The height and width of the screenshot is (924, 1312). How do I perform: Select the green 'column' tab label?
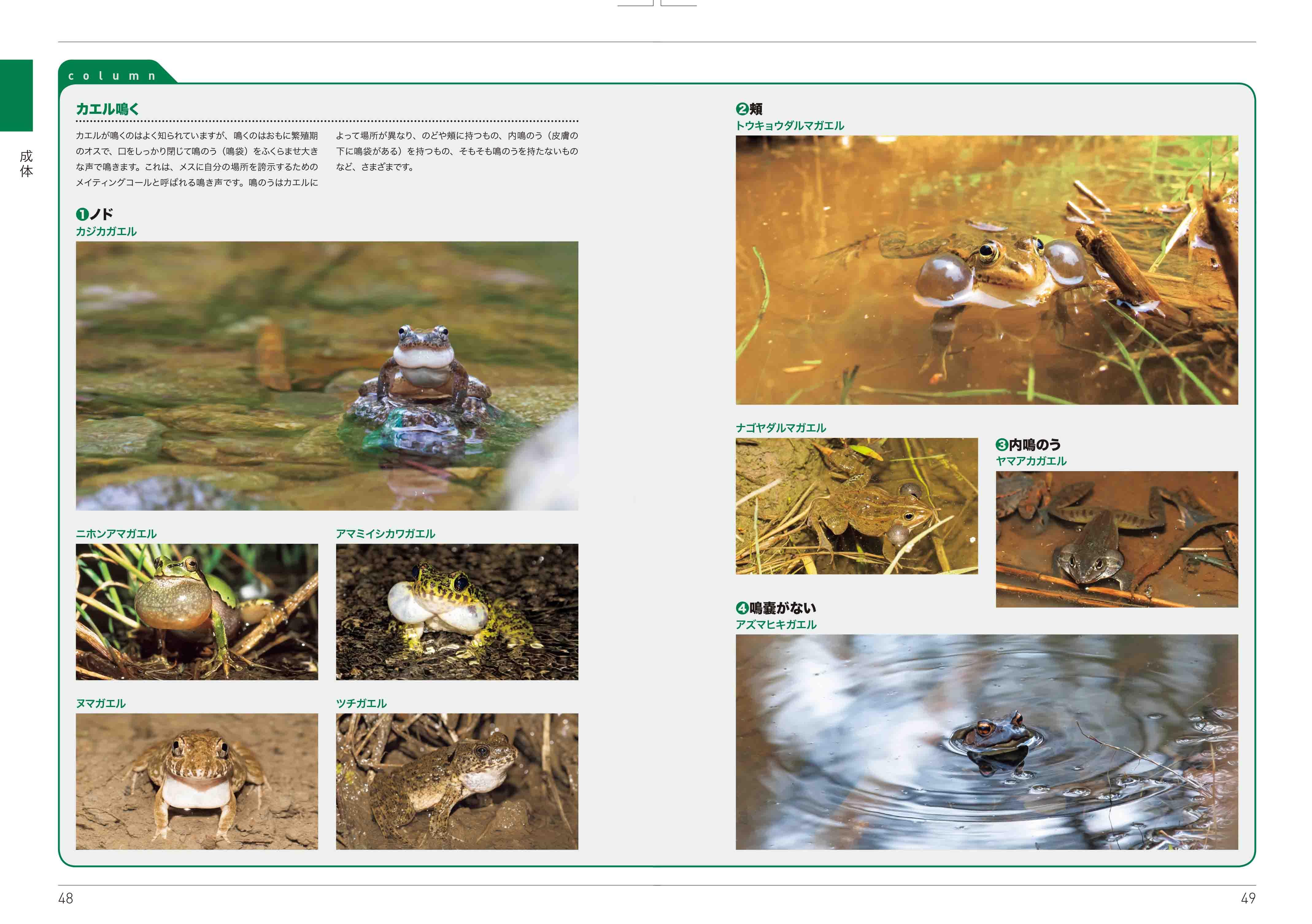click(x=112, y=76)
